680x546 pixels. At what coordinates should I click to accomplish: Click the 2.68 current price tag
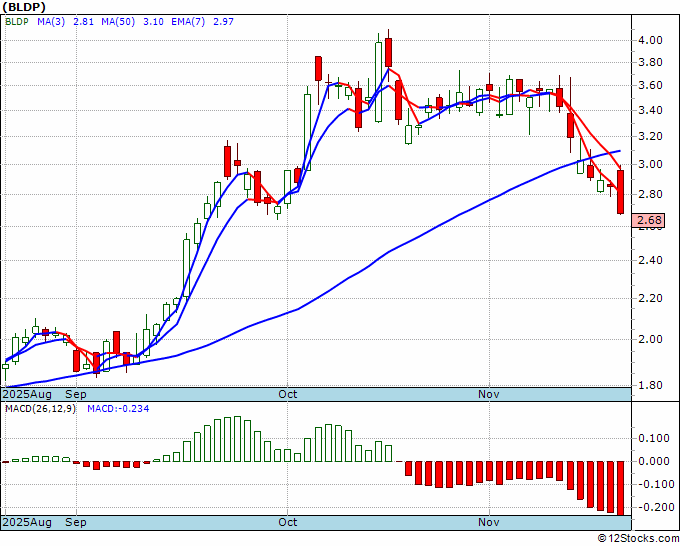(649, 220)
